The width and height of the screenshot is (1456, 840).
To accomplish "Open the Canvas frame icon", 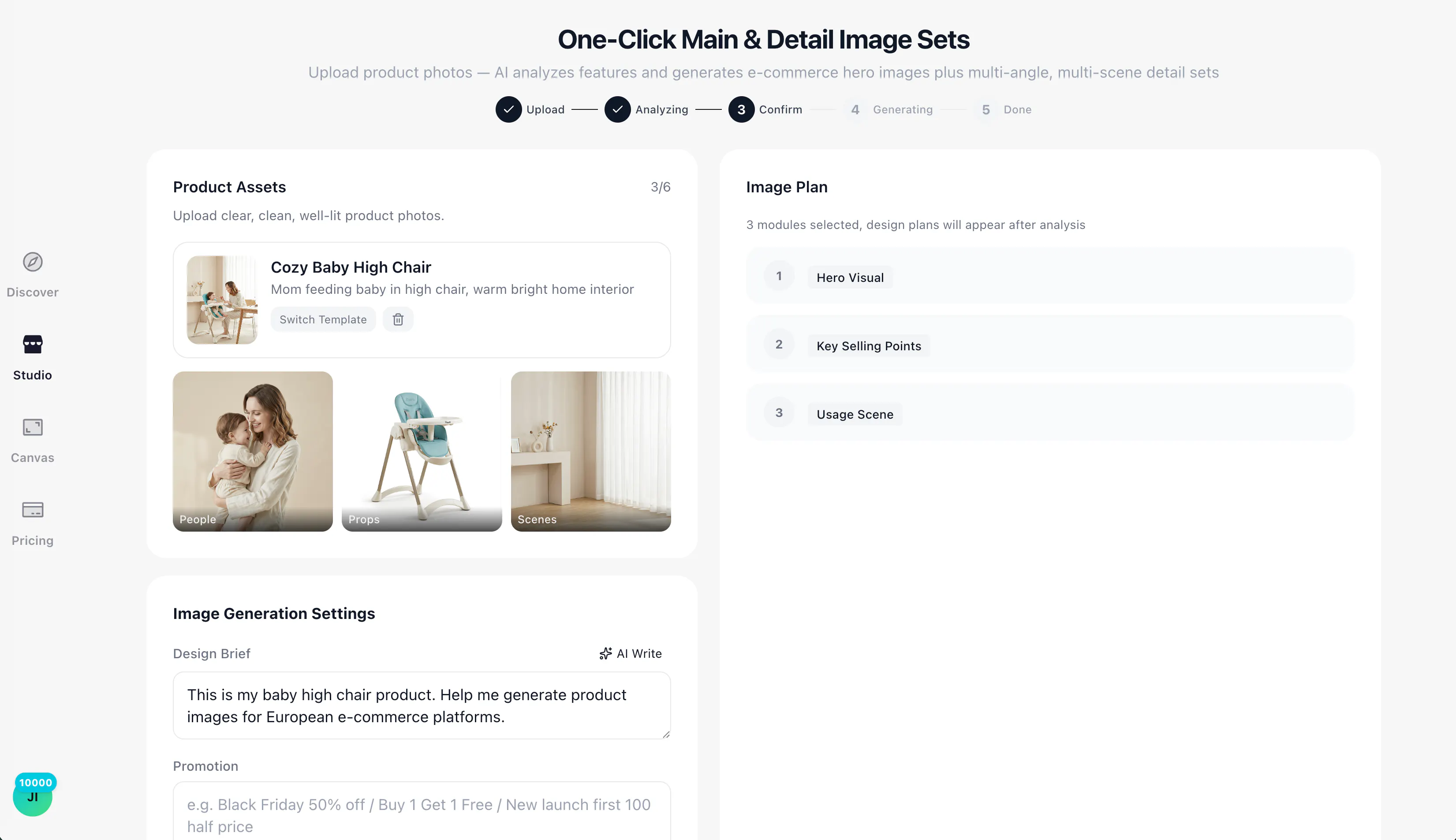I will (x=32, y=427).
